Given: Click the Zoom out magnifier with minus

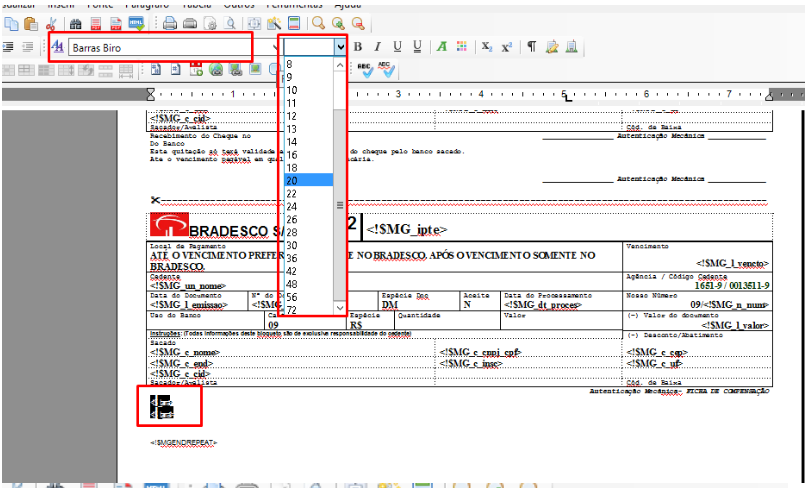Looking at the screenshot, I should [358, 24].
